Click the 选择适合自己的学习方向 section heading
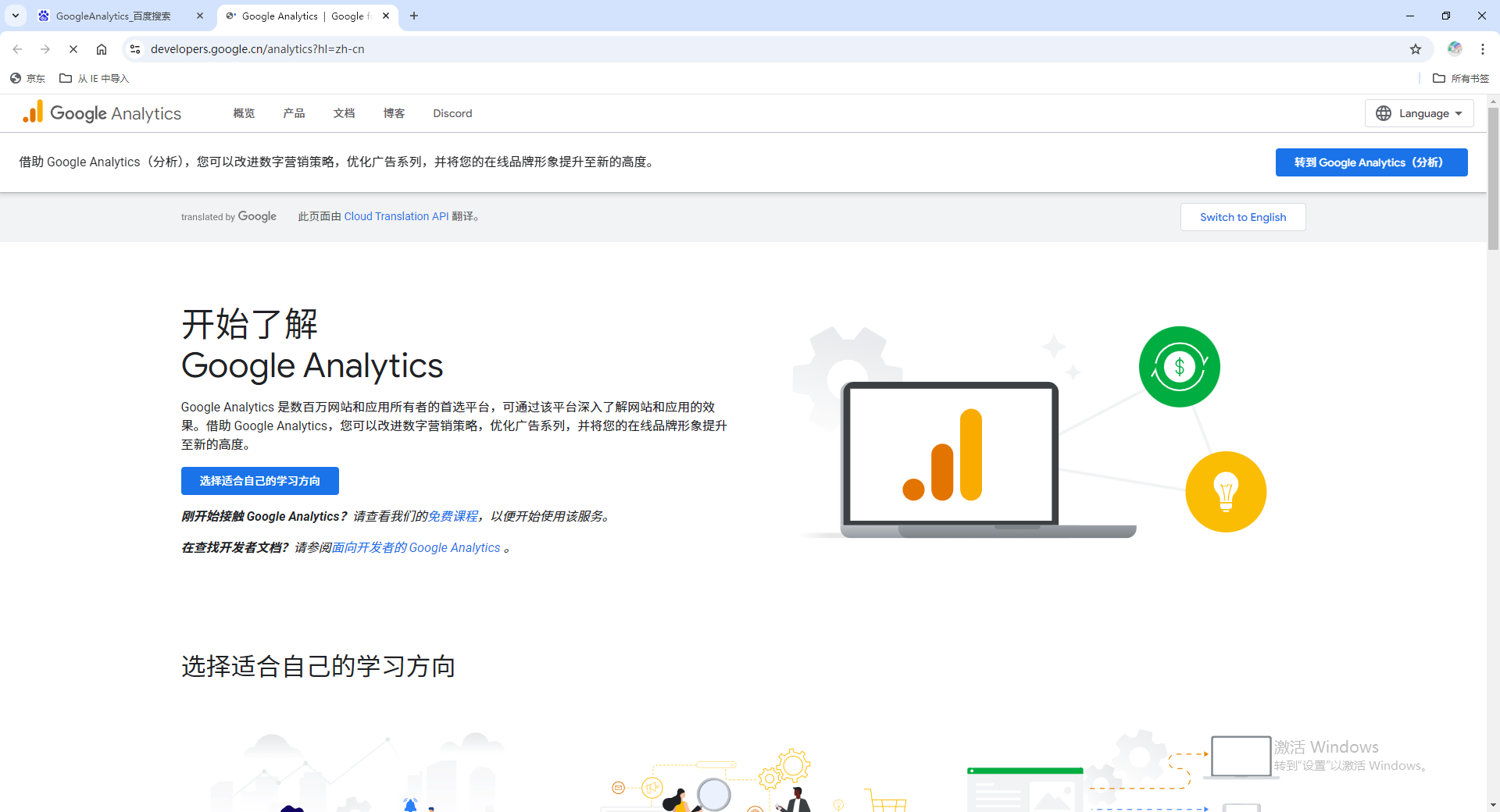The height and width of the screenshot is (812, 1500). point(318,666)
